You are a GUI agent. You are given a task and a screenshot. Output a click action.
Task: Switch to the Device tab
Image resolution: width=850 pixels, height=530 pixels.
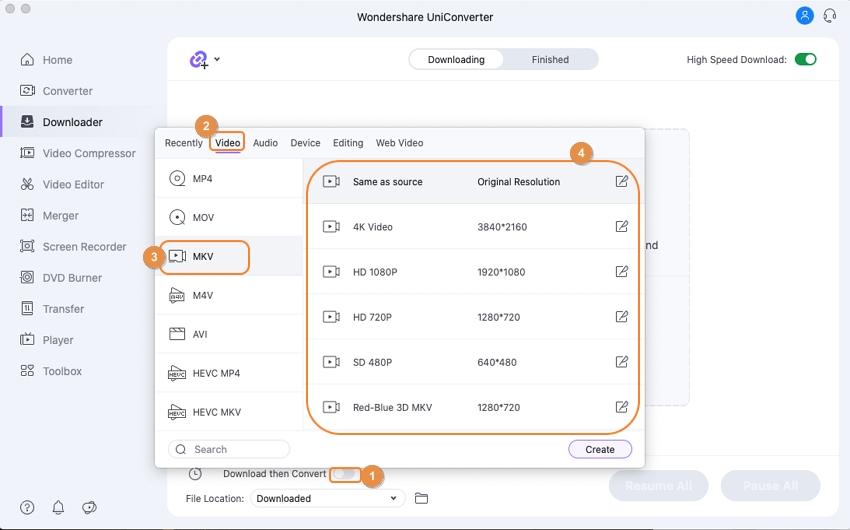pyautogui.click(x=305, y=143)
